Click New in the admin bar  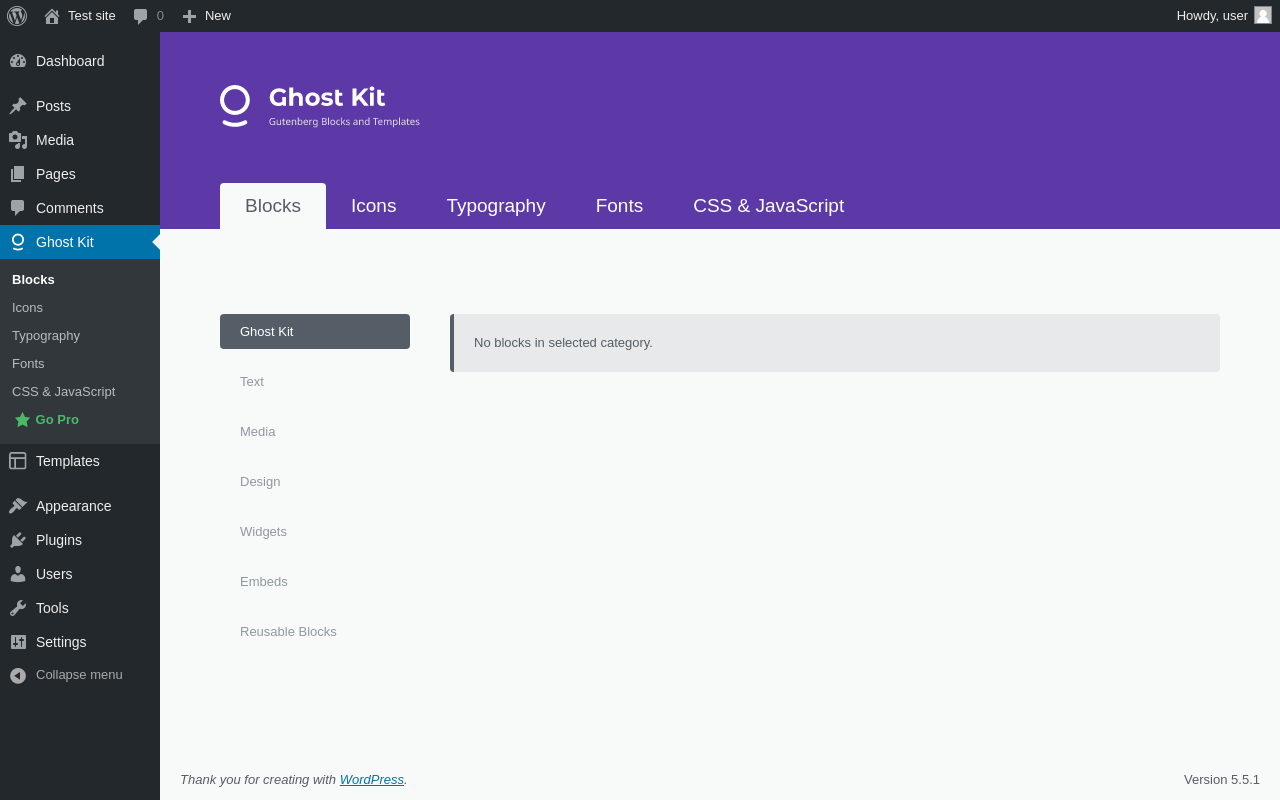tap(218, 16)
